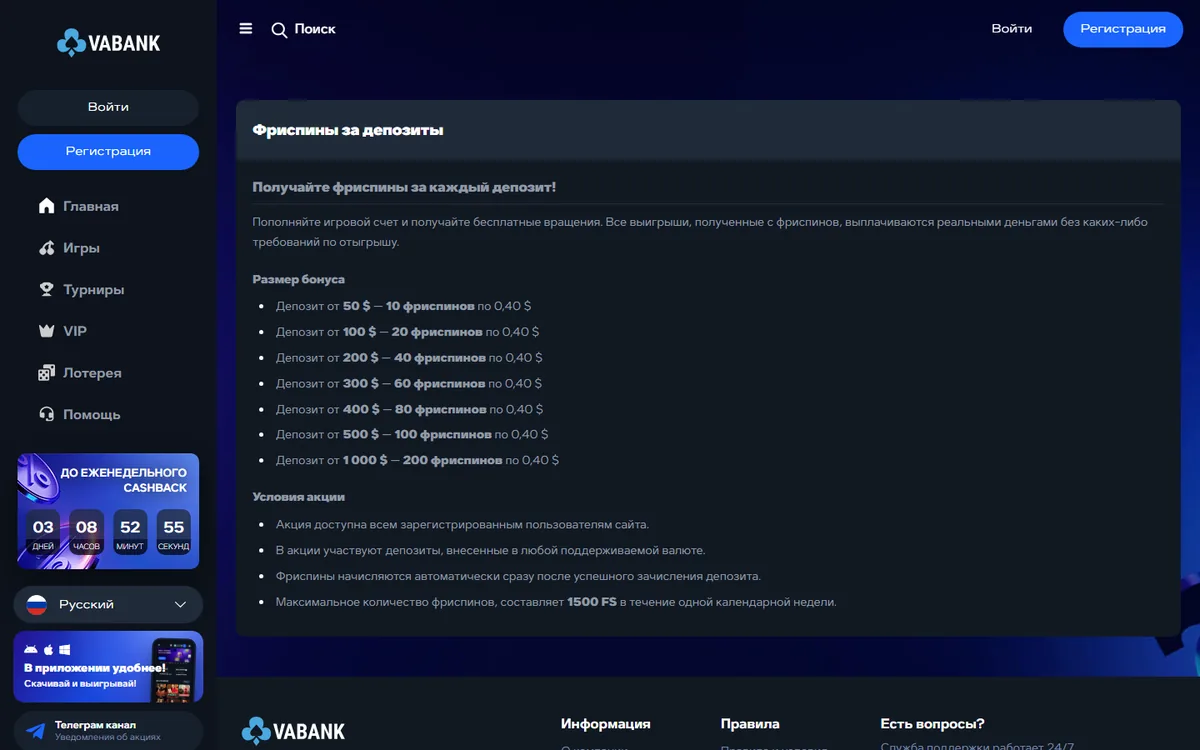
Task: Click the footer Информация heading
Action: tap(606, 724)
